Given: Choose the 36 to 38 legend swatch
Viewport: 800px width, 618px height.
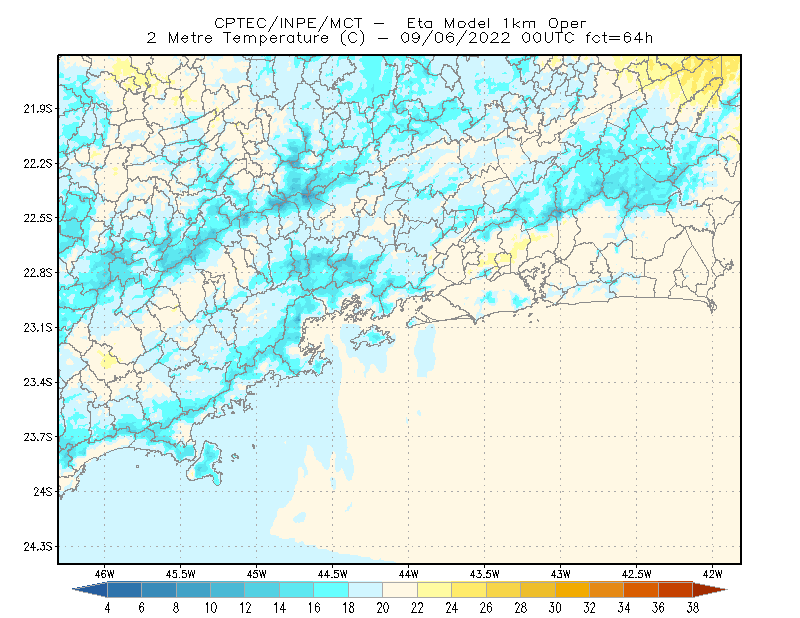Looking at the screenshot, I should (676, 590).
